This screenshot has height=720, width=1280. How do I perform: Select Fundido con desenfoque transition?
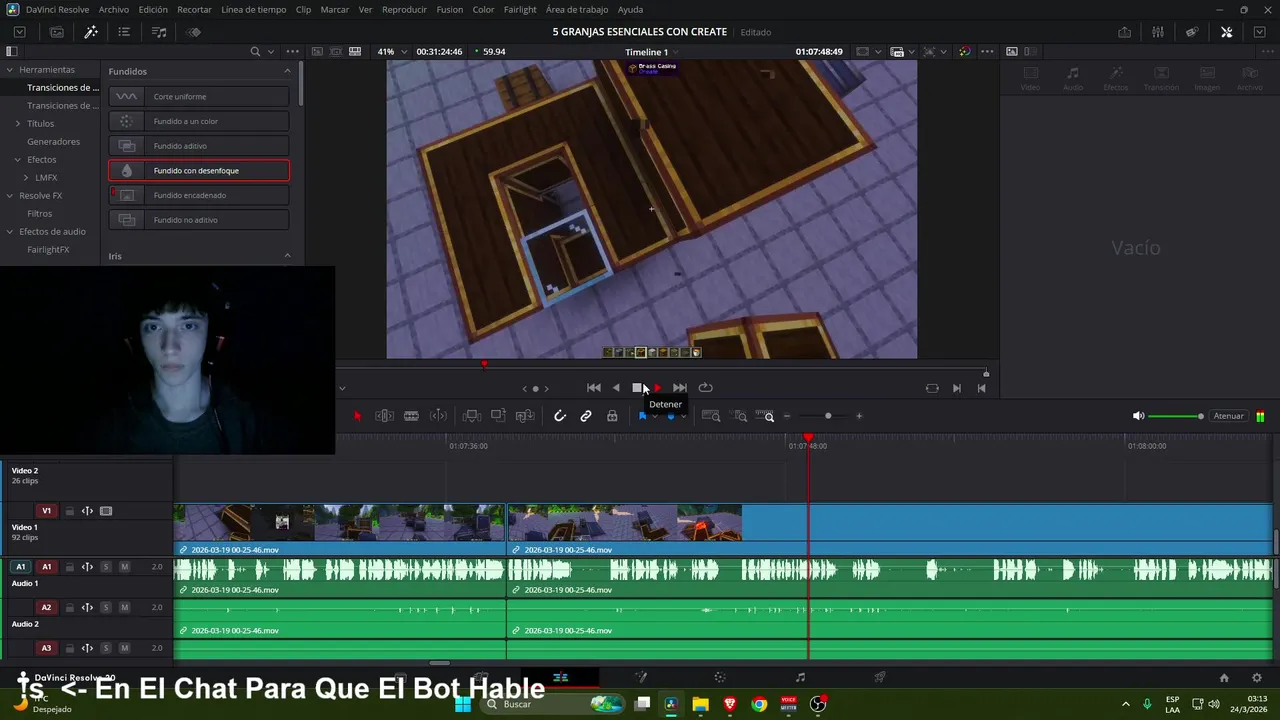[199, 171]
